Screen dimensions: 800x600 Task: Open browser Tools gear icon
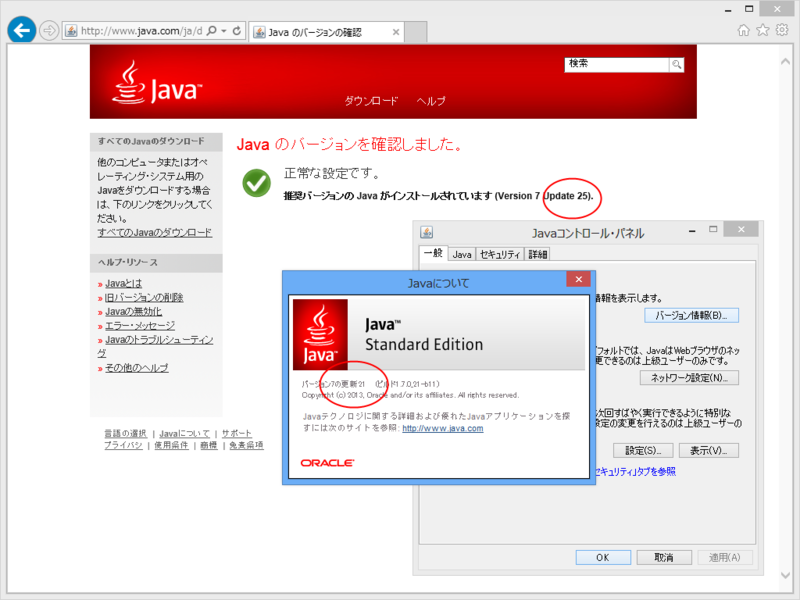[x=782, y=30]
